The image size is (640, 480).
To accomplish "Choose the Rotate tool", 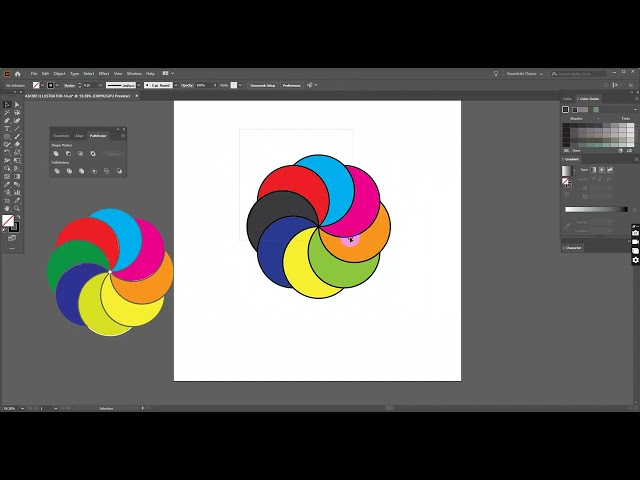I will pos(7,153).
